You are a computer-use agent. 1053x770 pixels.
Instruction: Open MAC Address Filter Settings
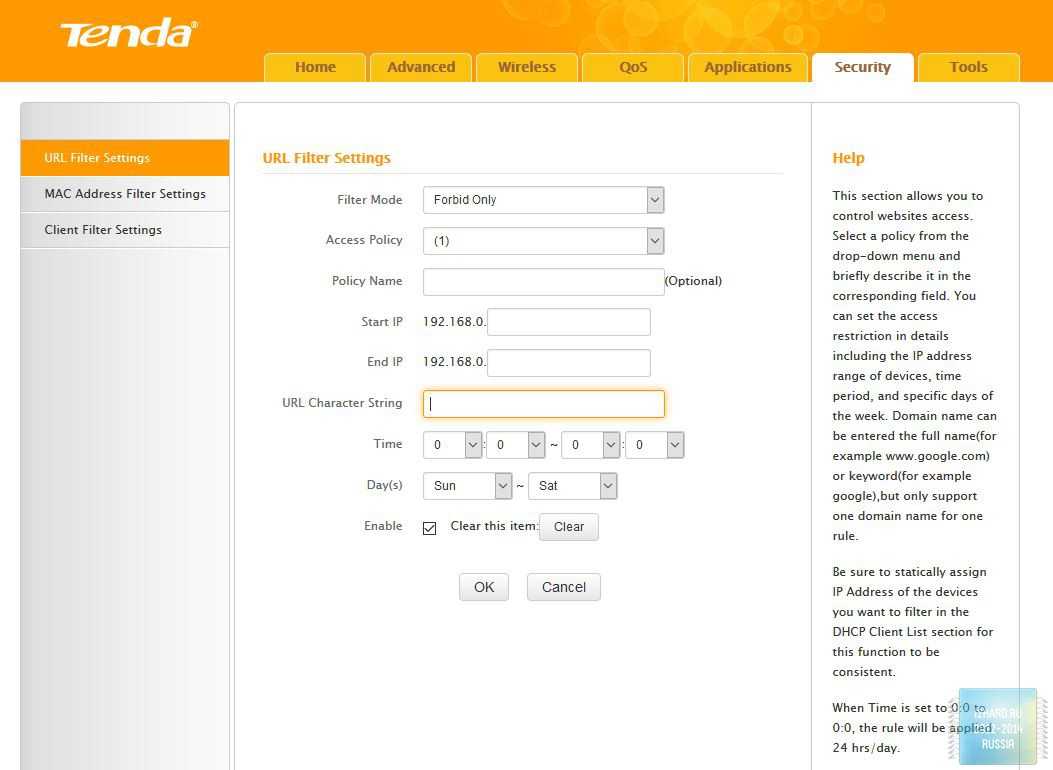pyautogui.click(x=125, y=194)
